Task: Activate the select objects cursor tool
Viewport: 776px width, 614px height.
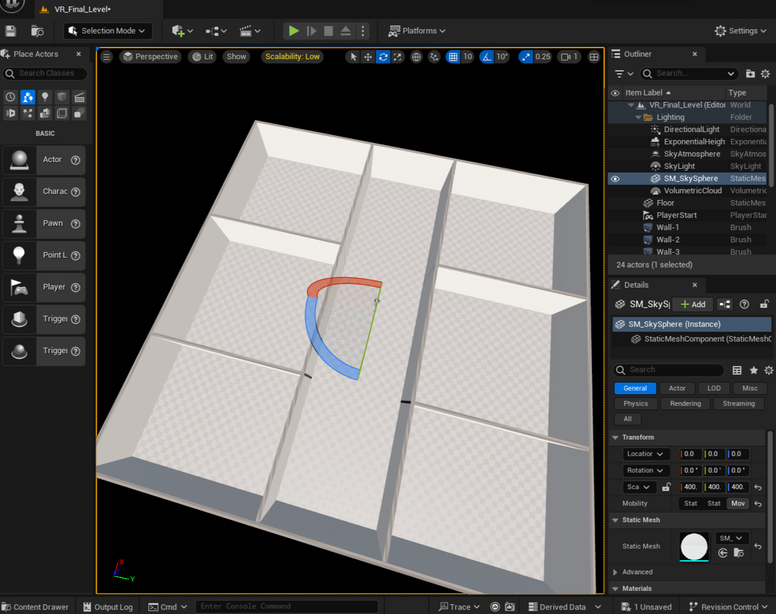Action: (353, 57)
